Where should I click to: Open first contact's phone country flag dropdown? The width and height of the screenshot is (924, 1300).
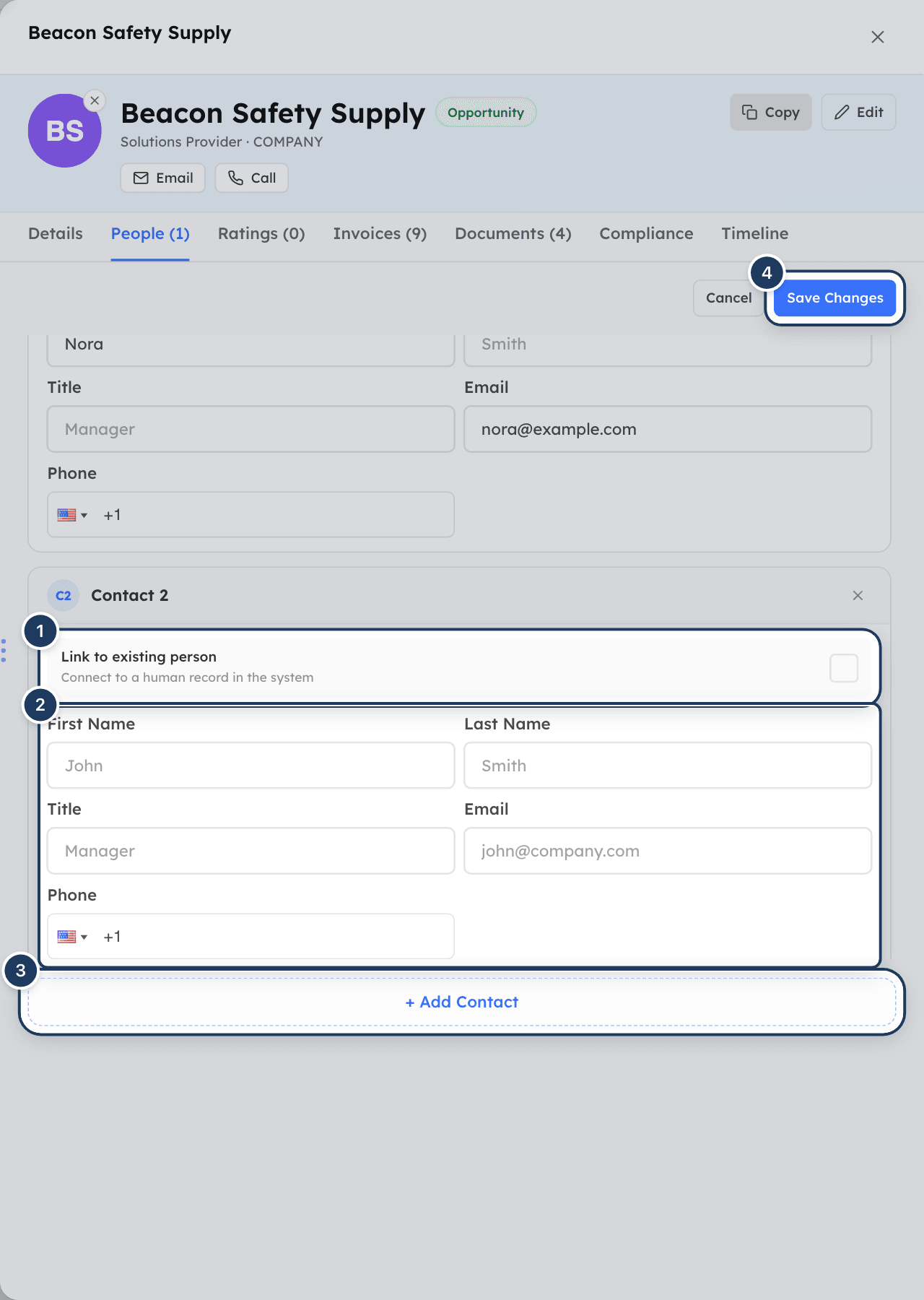(72, 515)
